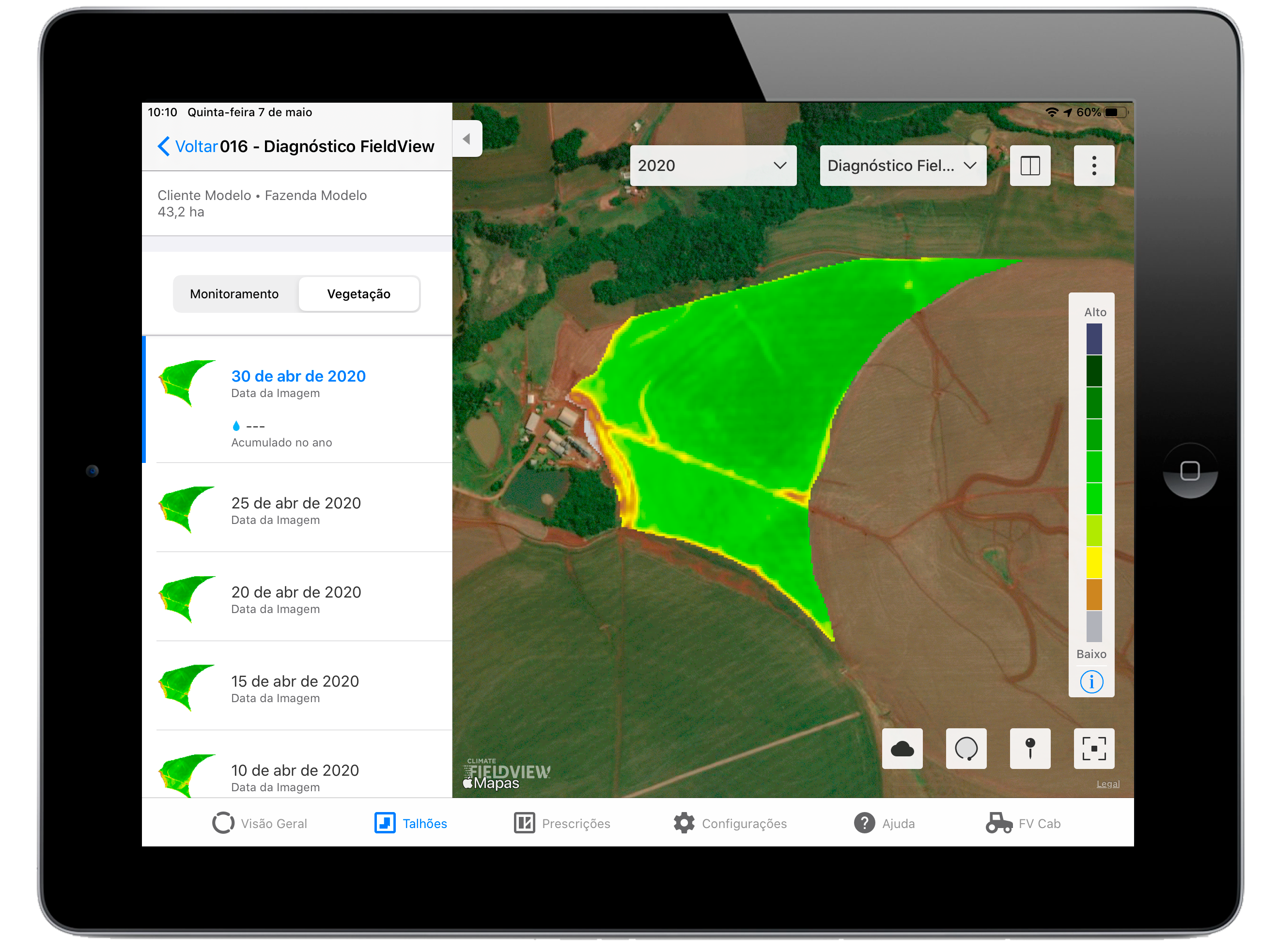
Task: Select the 10 de abr de 2020 image date
Action: 298,765
